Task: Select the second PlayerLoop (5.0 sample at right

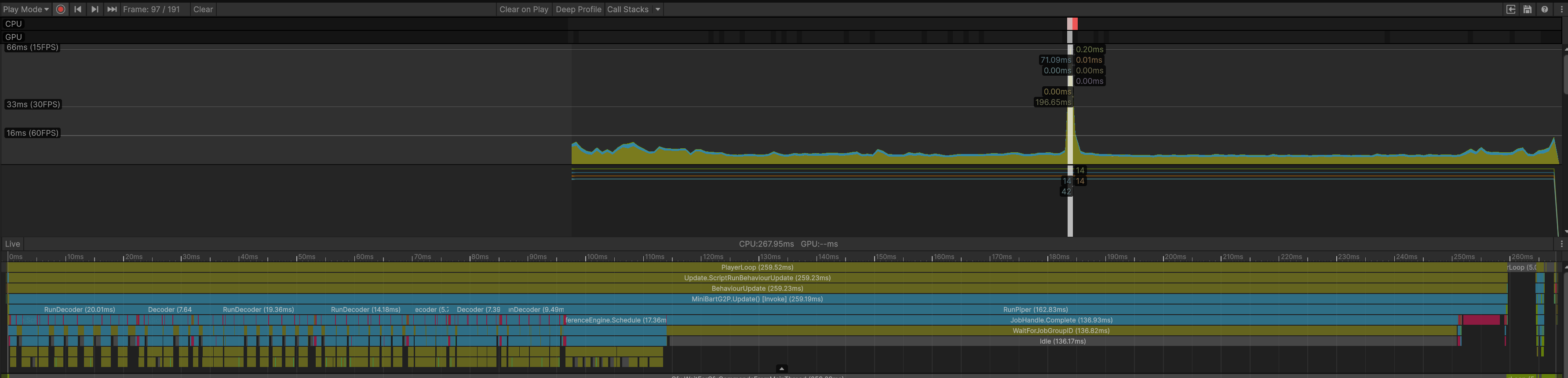Action: coord(1521,267)
